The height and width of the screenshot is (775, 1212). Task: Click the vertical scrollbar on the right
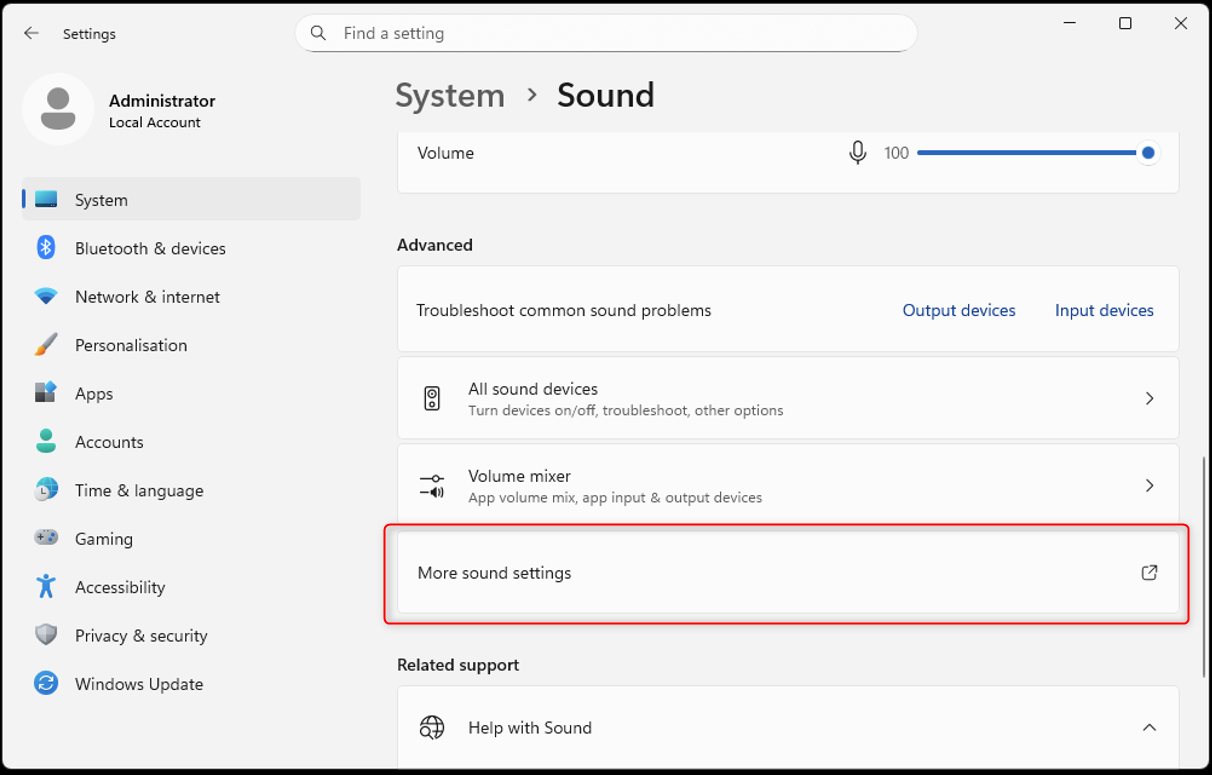tap(1204, 566)
